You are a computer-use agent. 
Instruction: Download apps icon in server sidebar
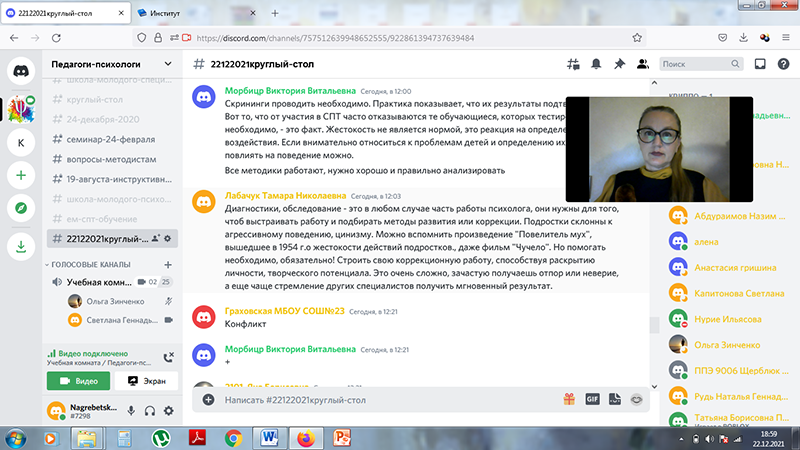coord(21,247)
